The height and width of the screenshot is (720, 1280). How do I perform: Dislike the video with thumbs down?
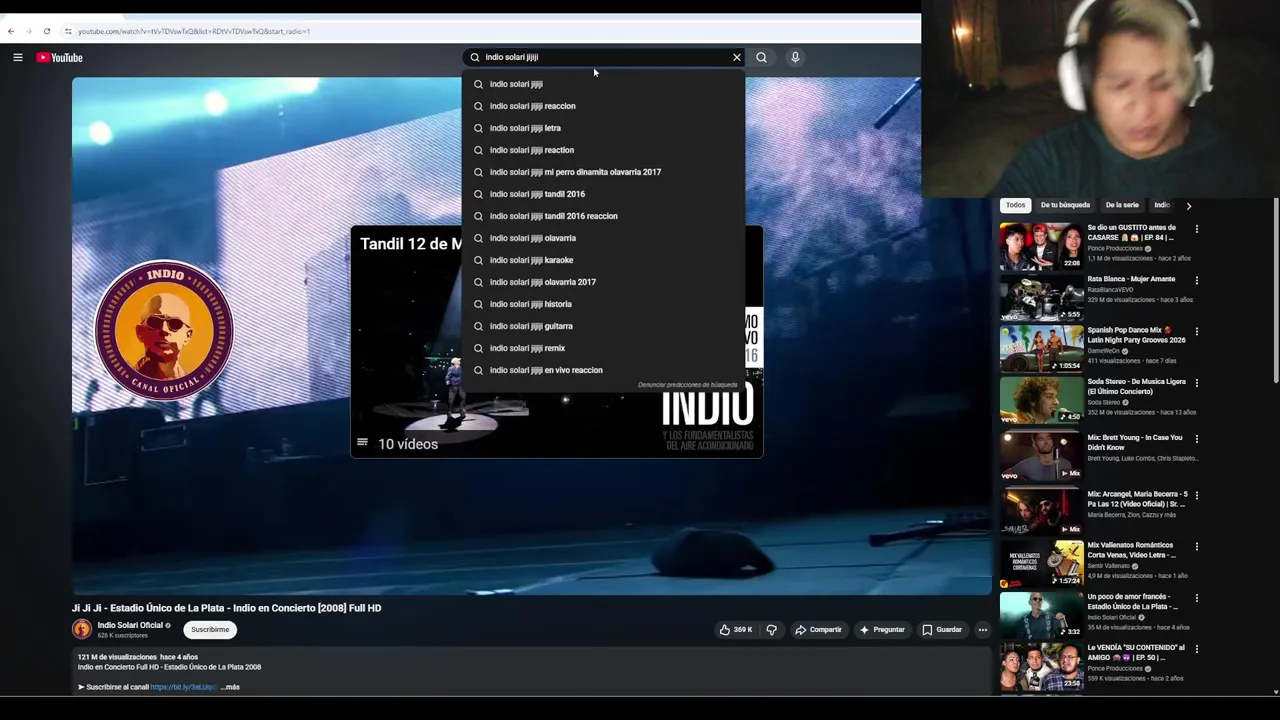click(x=771, y=630)
